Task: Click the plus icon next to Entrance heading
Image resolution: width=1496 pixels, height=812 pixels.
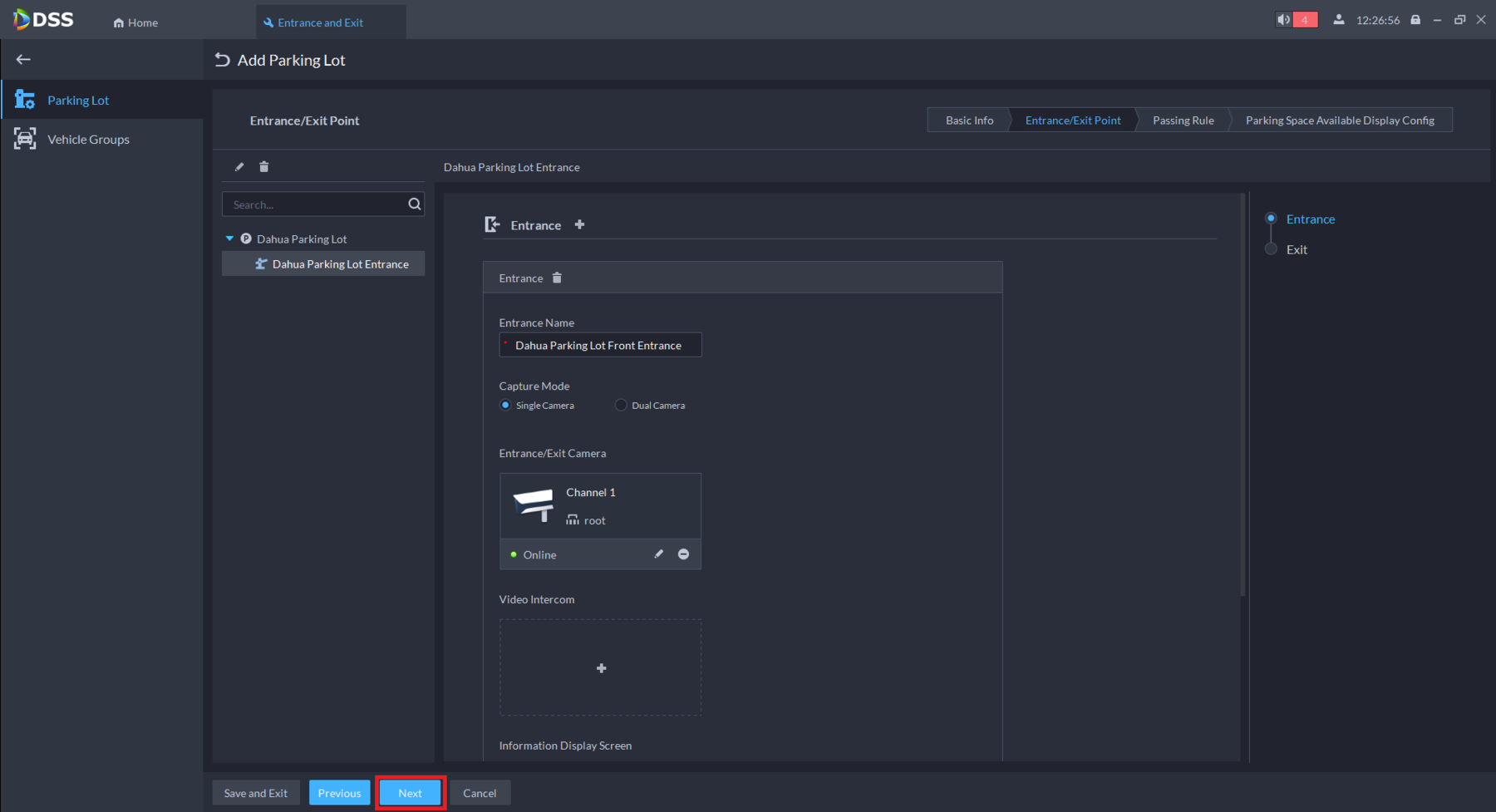Action: click(580, 224)
